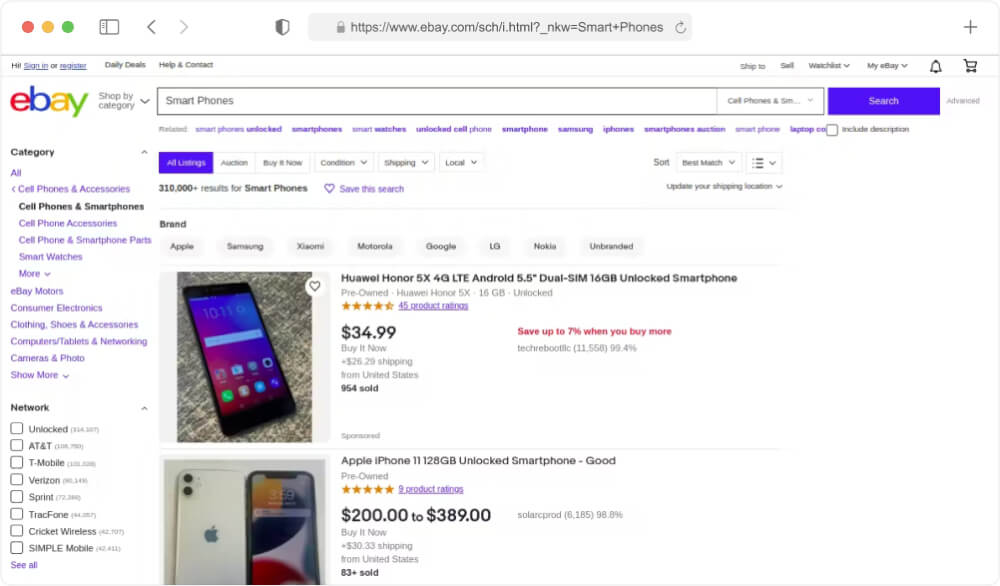The image size is (1000, 586).
Task: Switch to the Auction tab
Action: pyautogui.click(x=232, y=162)
